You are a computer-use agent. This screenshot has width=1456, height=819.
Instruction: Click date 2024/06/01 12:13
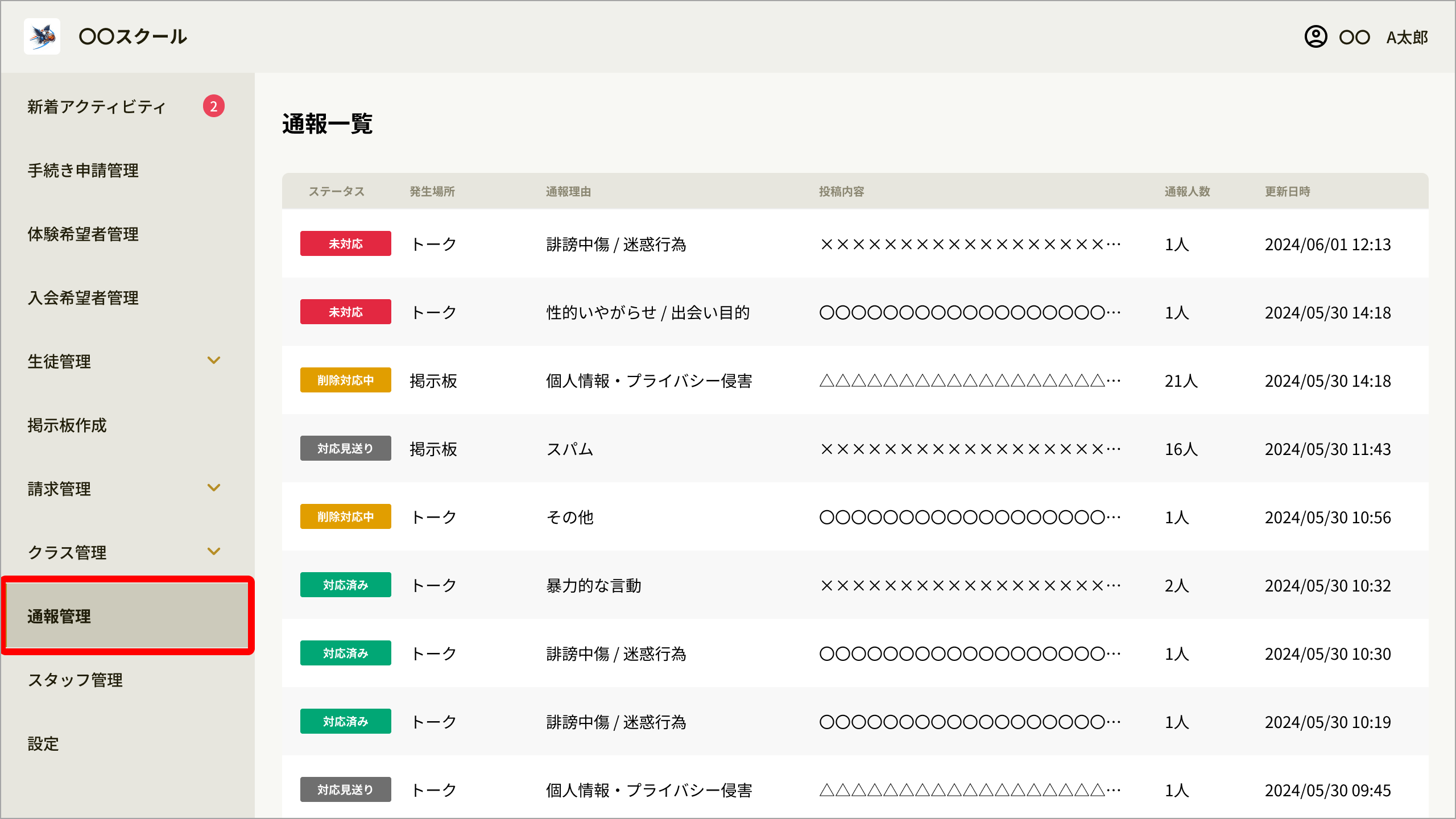coord(1328,245)
